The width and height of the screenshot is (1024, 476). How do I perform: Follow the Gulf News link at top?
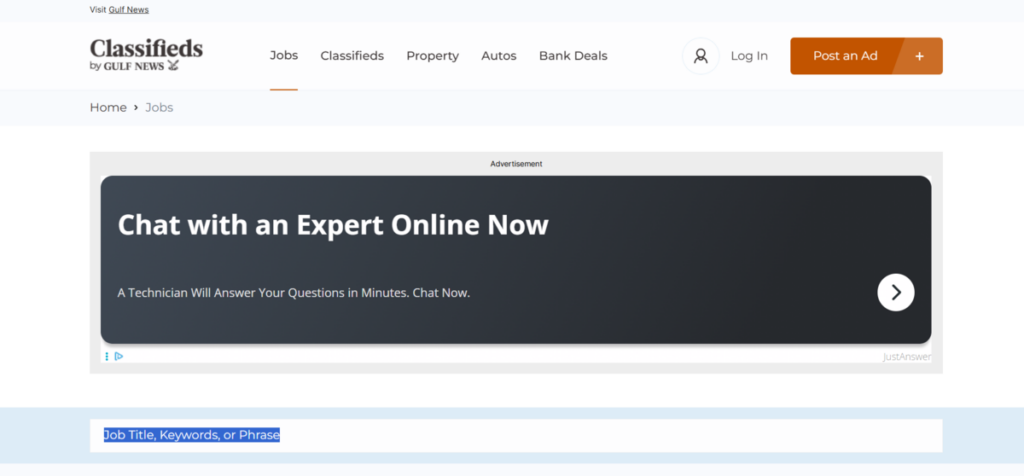point(128,10)
